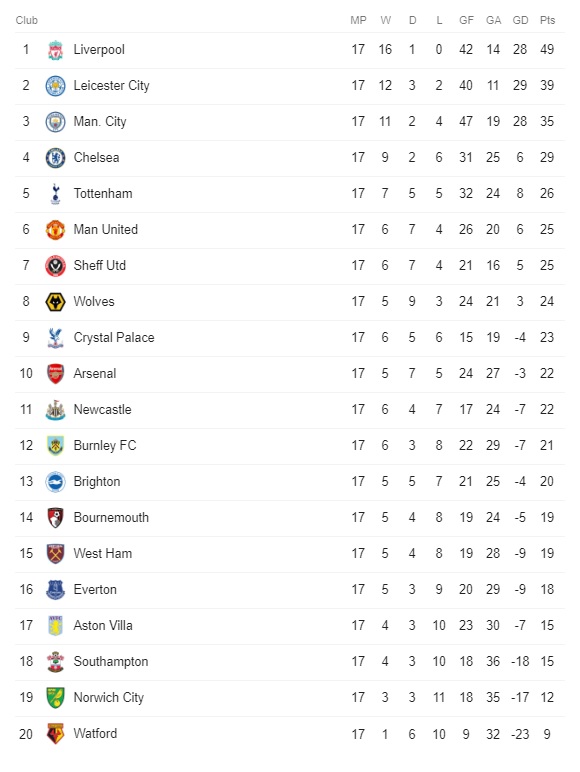The width and height of the screenshot is (580, 772).
Task: Click Liverpool's 49 points value
Action: point(547,50)
